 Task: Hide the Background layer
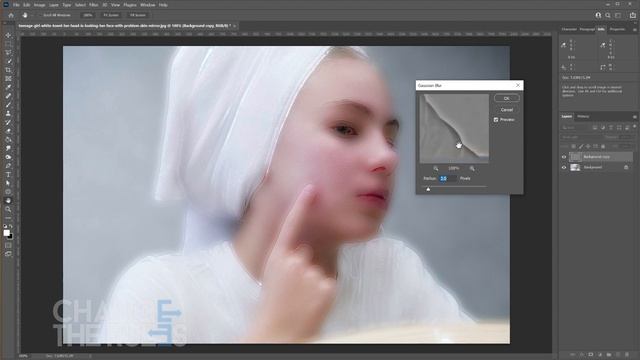coord(564,167)
